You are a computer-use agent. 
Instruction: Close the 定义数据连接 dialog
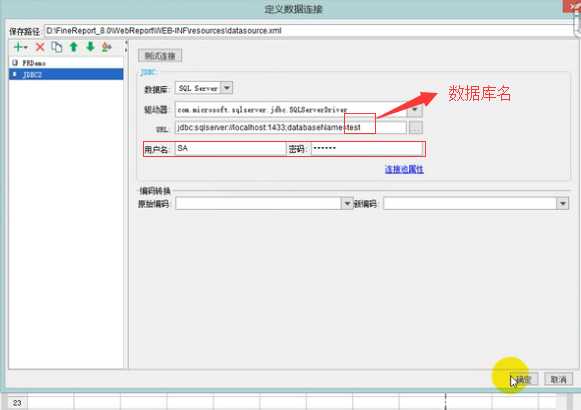click(572, 7)
